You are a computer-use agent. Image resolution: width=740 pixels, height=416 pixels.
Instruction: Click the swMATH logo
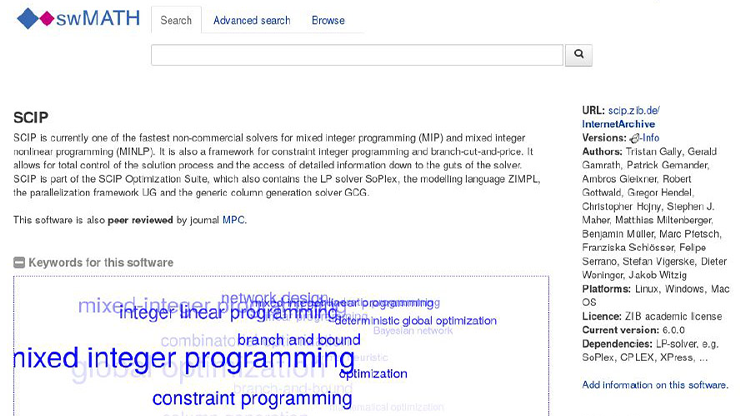click(x=78, y=19)
